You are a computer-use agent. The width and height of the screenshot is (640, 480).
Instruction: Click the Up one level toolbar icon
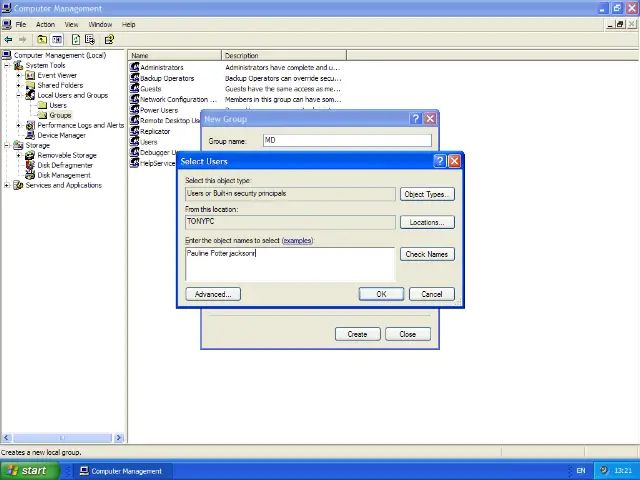[x=41, y=40]
